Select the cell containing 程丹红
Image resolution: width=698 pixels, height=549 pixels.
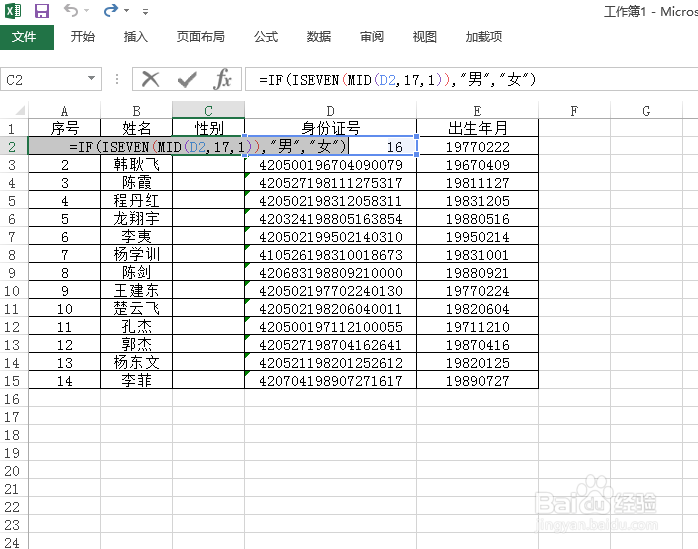[x=137, y=200]
